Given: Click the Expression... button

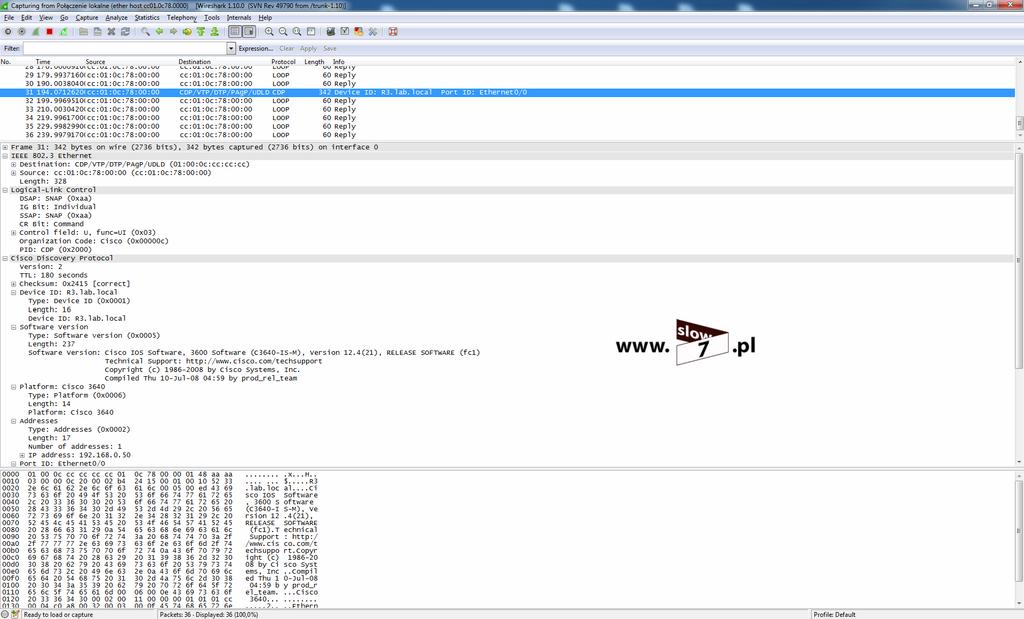Looking at the screenshot, I should point(255,48).
